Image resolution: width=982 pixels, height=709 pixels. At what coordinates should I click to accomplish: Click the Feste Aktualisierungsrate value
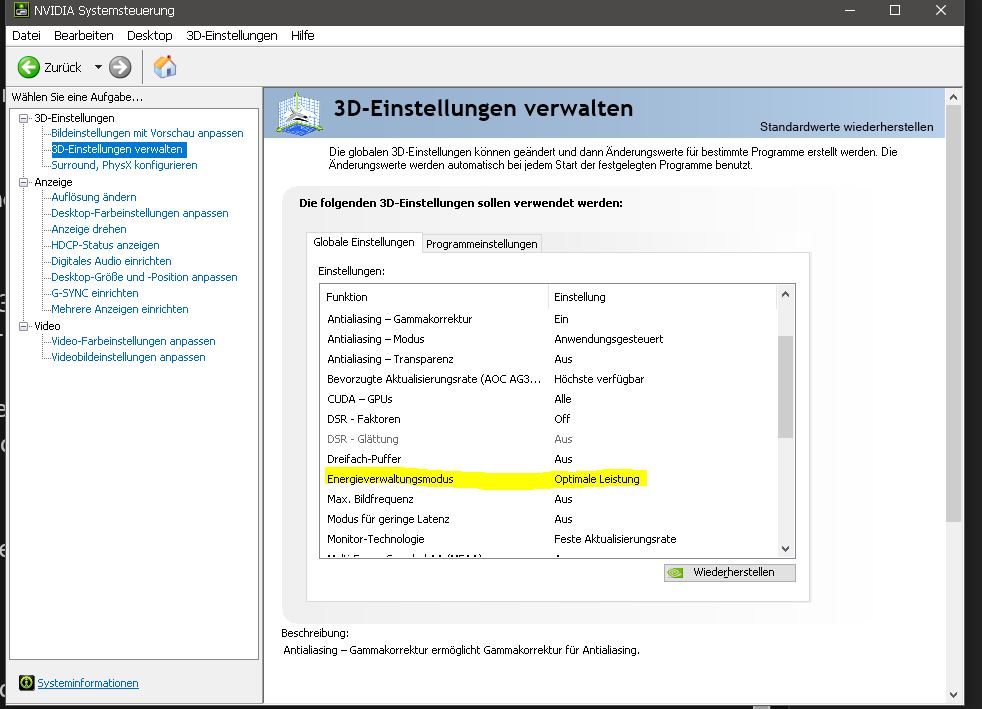pyautogui.click(x=615, y=540)
